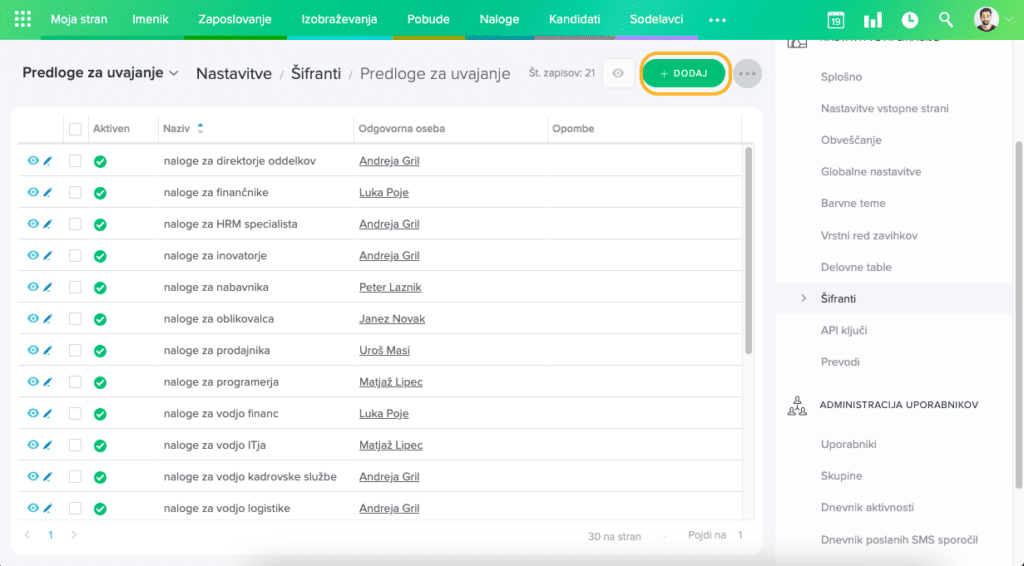
Task: Click the clock icon in top bar
Action: tap(909, 20)
